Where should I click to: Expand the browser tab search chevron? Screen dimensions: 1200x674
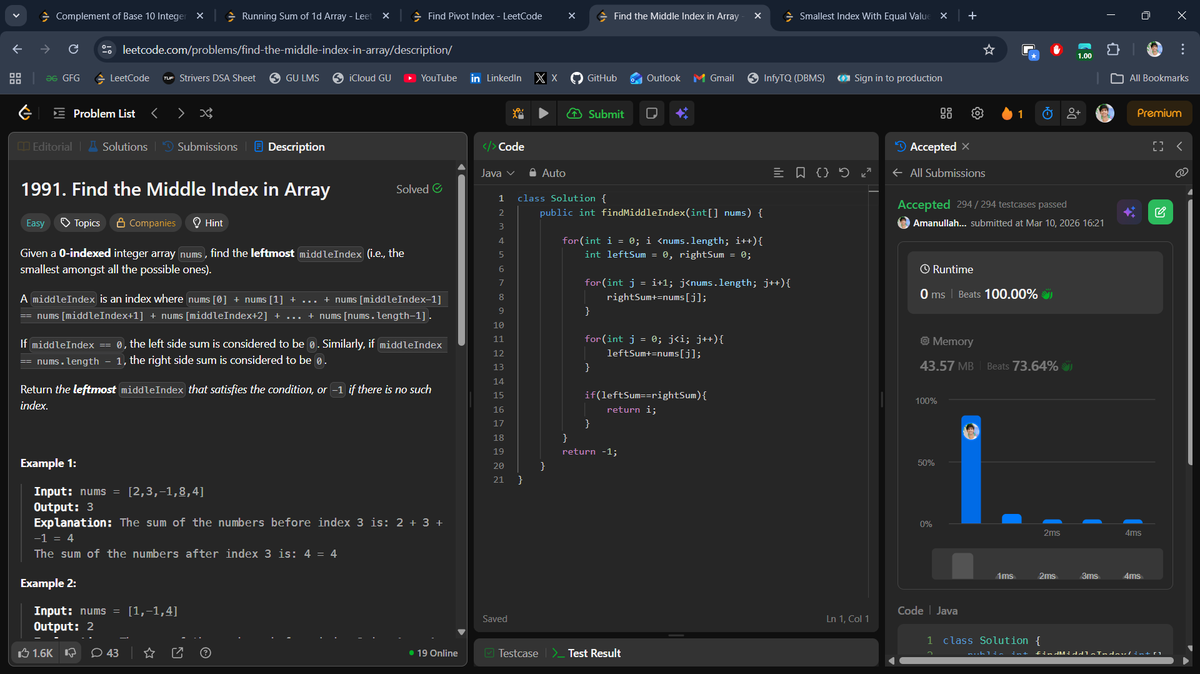click(x=16, y=16)
